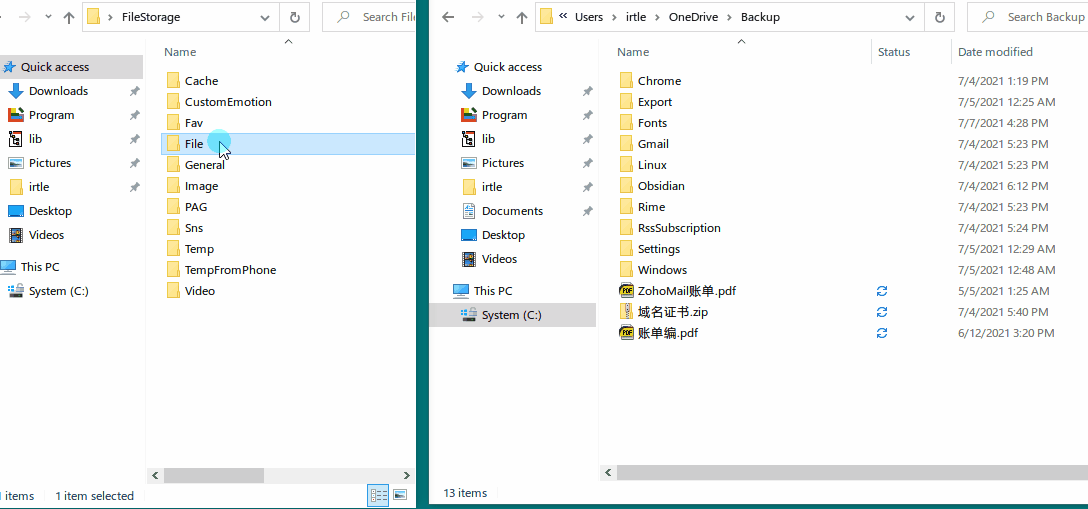Click sync status icon for 账单编.pdf
Viewport: 1088px width, 509px height.
click(881, 333)
